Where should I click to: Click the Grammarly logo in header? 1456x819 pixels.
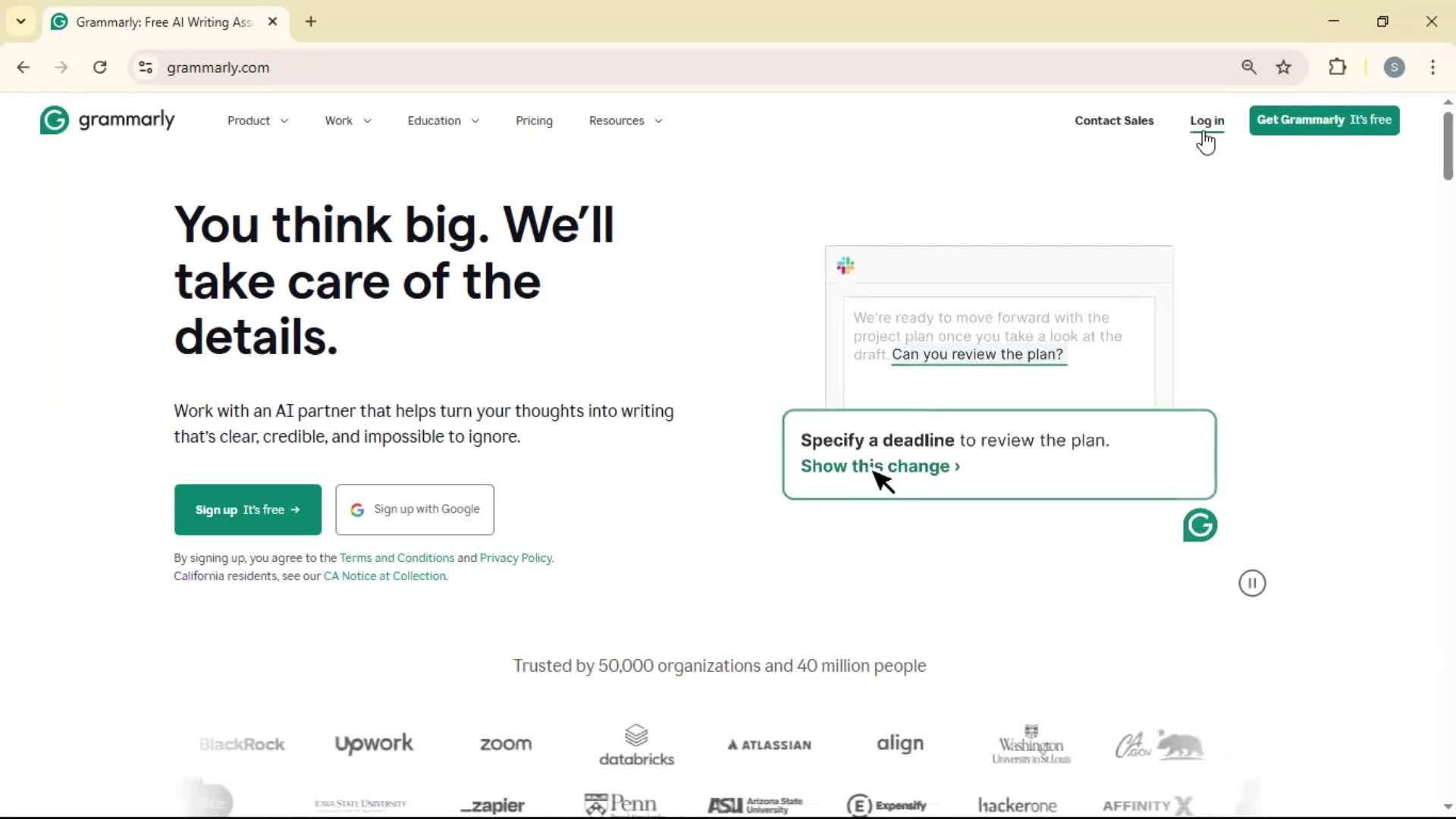(x=107, y=121)
